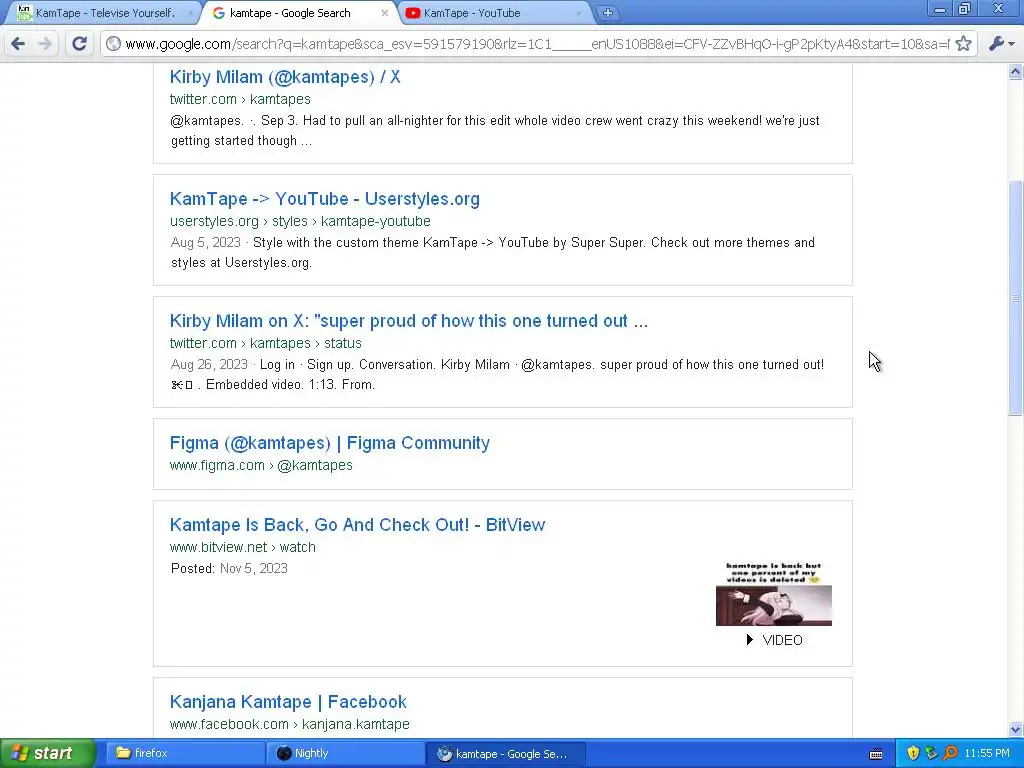Click the Posted: Nov 5, 2023 text
The height and width of the screenshot is (768, 1024).
[229, 568]
